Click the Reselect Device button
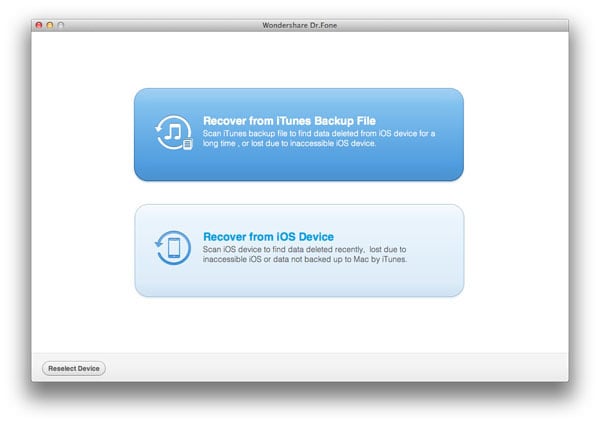This screenshot has width=600, height=425. tap(74, 368)
